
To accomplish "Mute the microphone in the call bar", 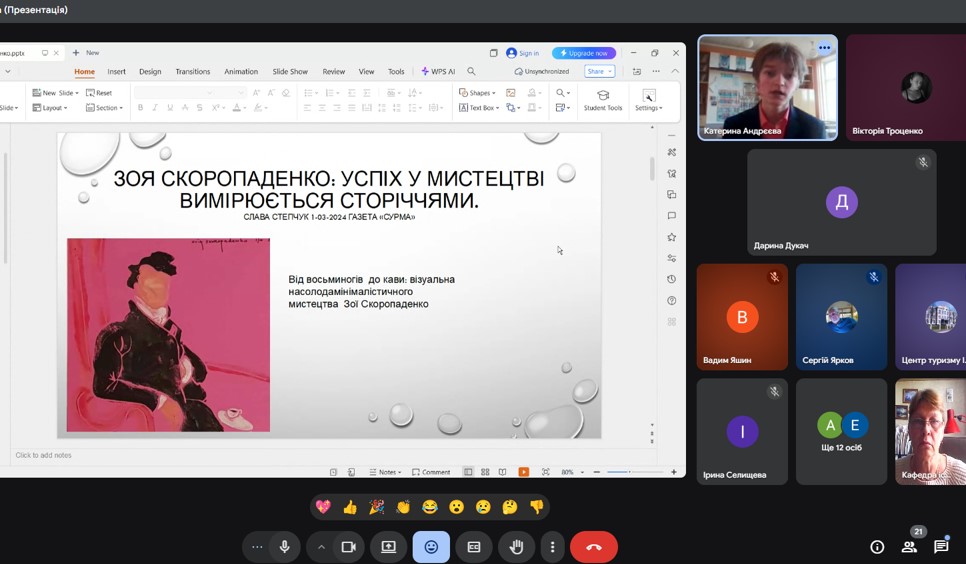I will point(285,547).
